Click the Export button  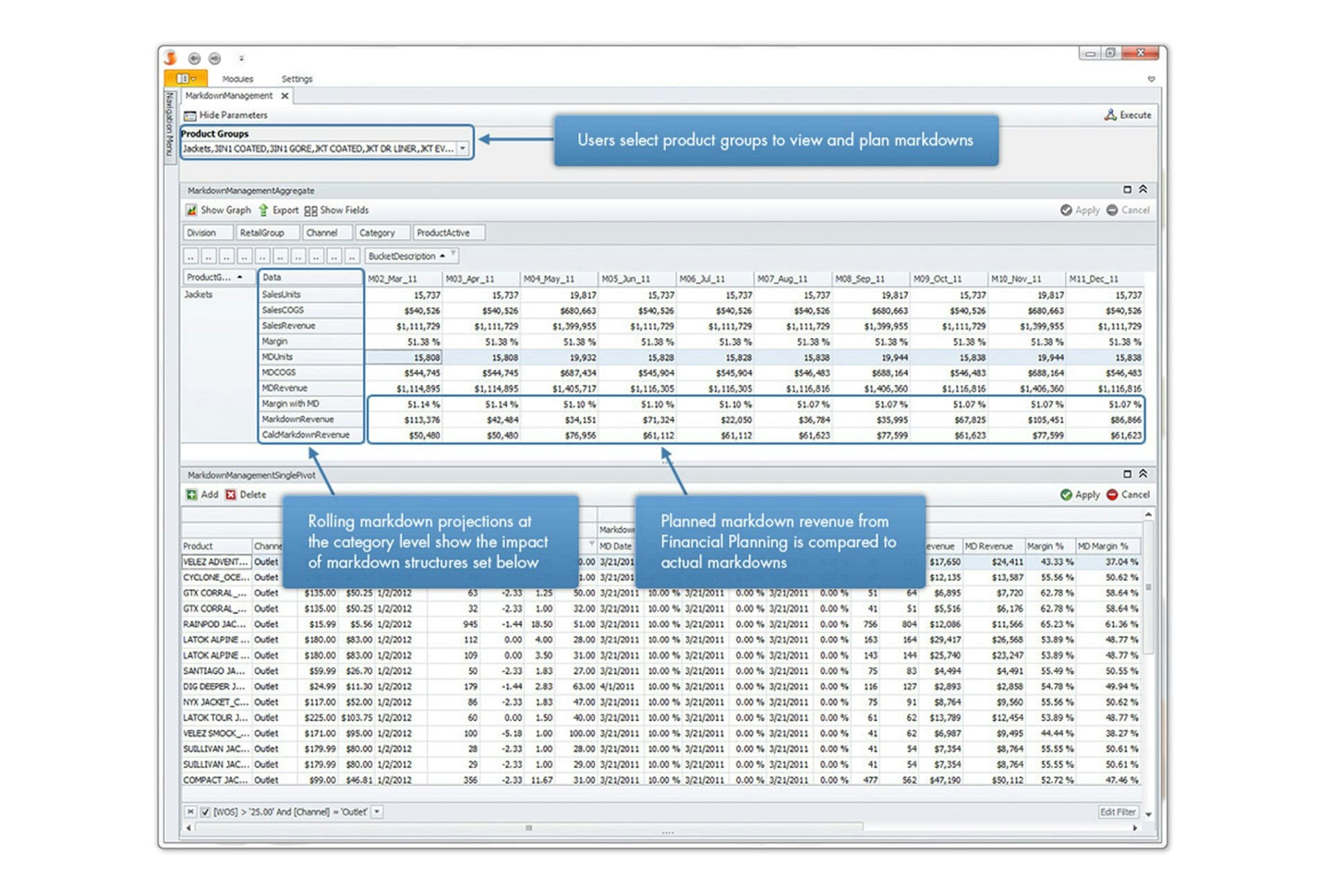tap(278, 210)
